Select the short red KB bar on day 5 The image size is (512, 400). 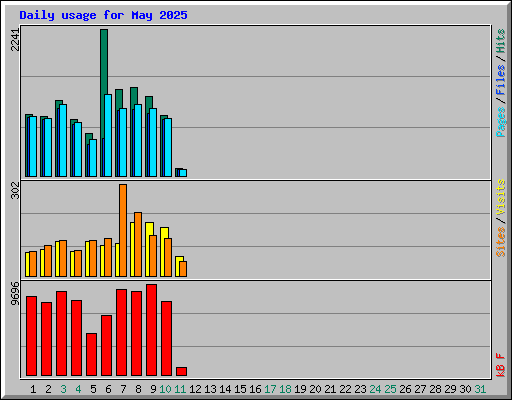[91, 354]
